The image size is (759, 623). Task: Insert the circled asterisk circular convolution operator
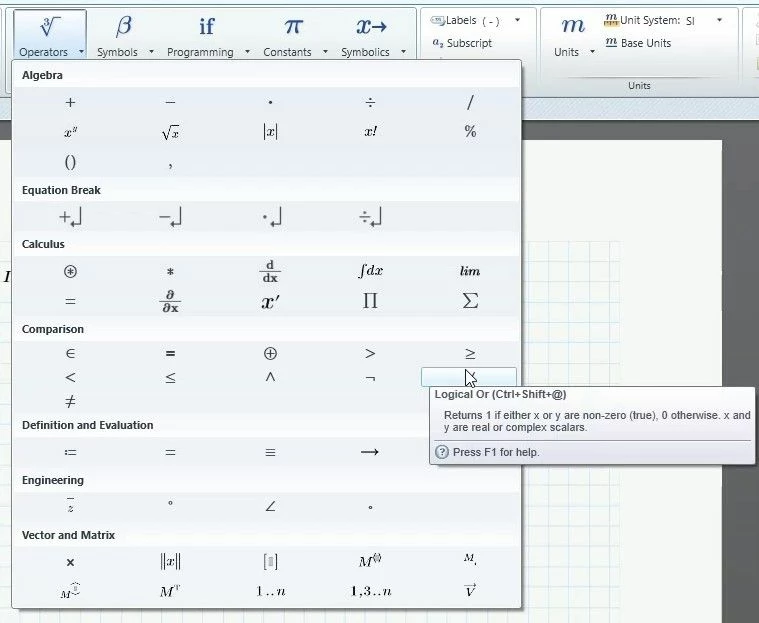point(70,272)
